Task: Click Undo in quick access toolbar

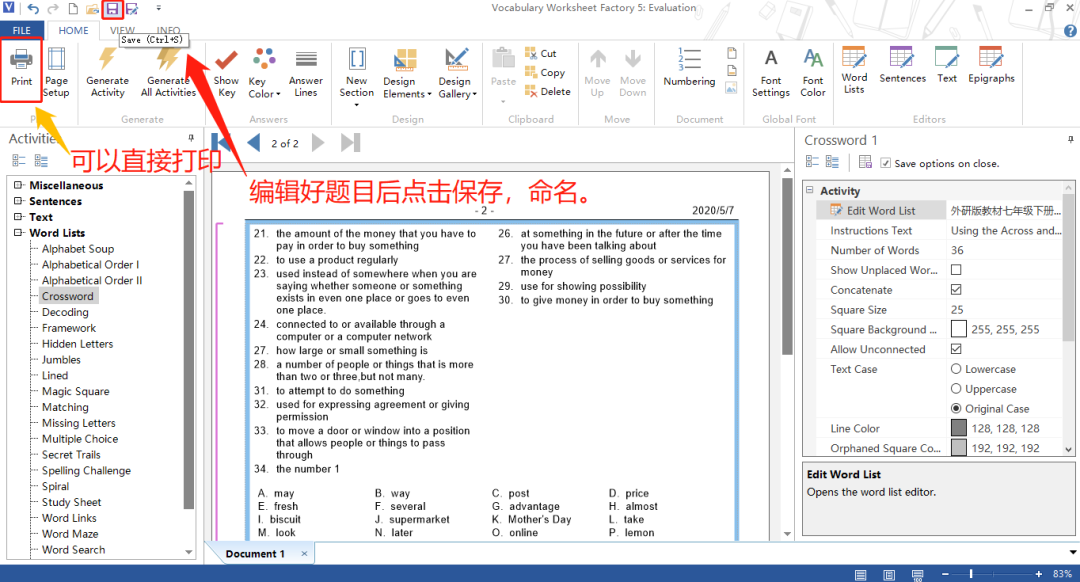Action: [33, 9]
